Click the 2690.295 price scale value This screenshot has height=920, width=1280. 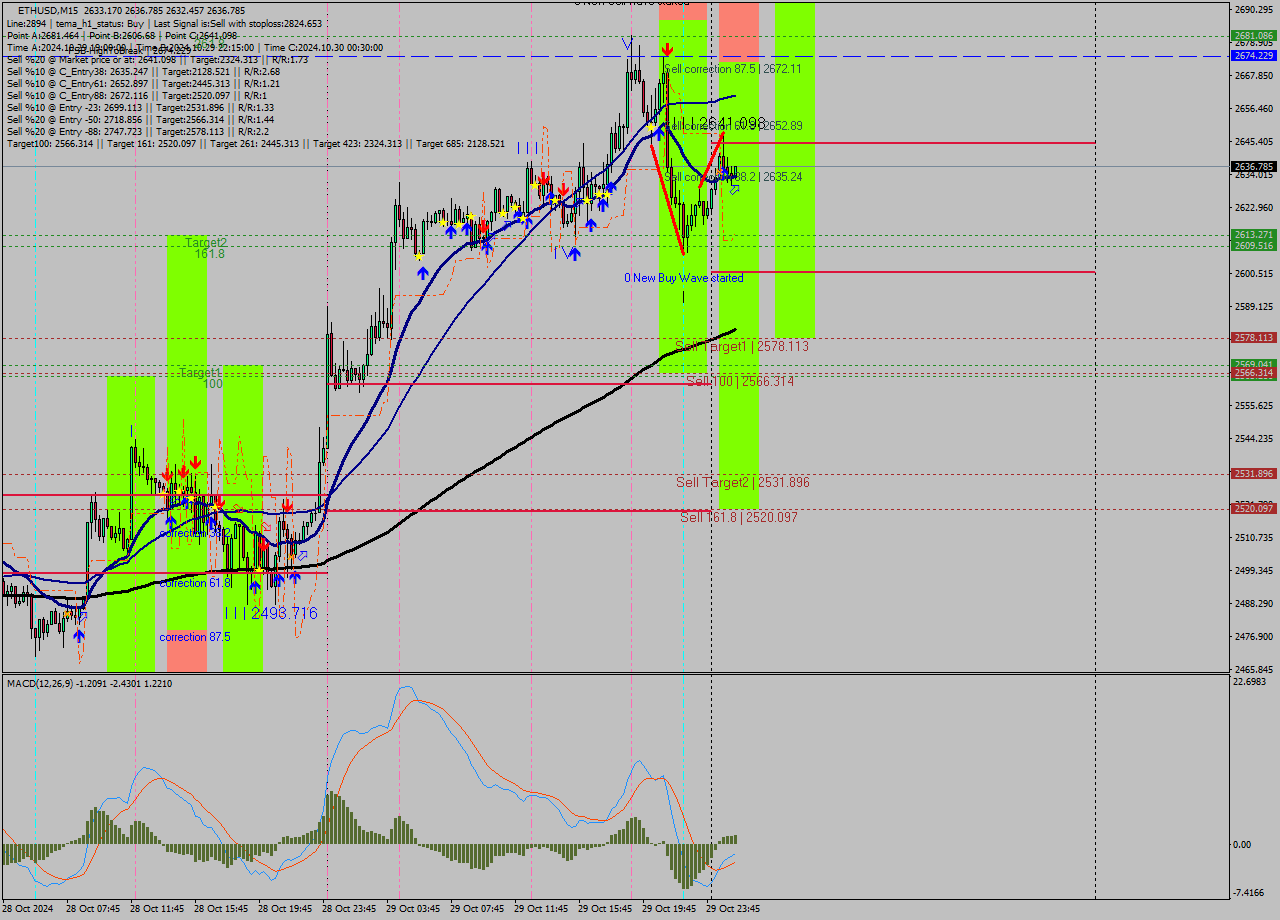click(1253, 9)
